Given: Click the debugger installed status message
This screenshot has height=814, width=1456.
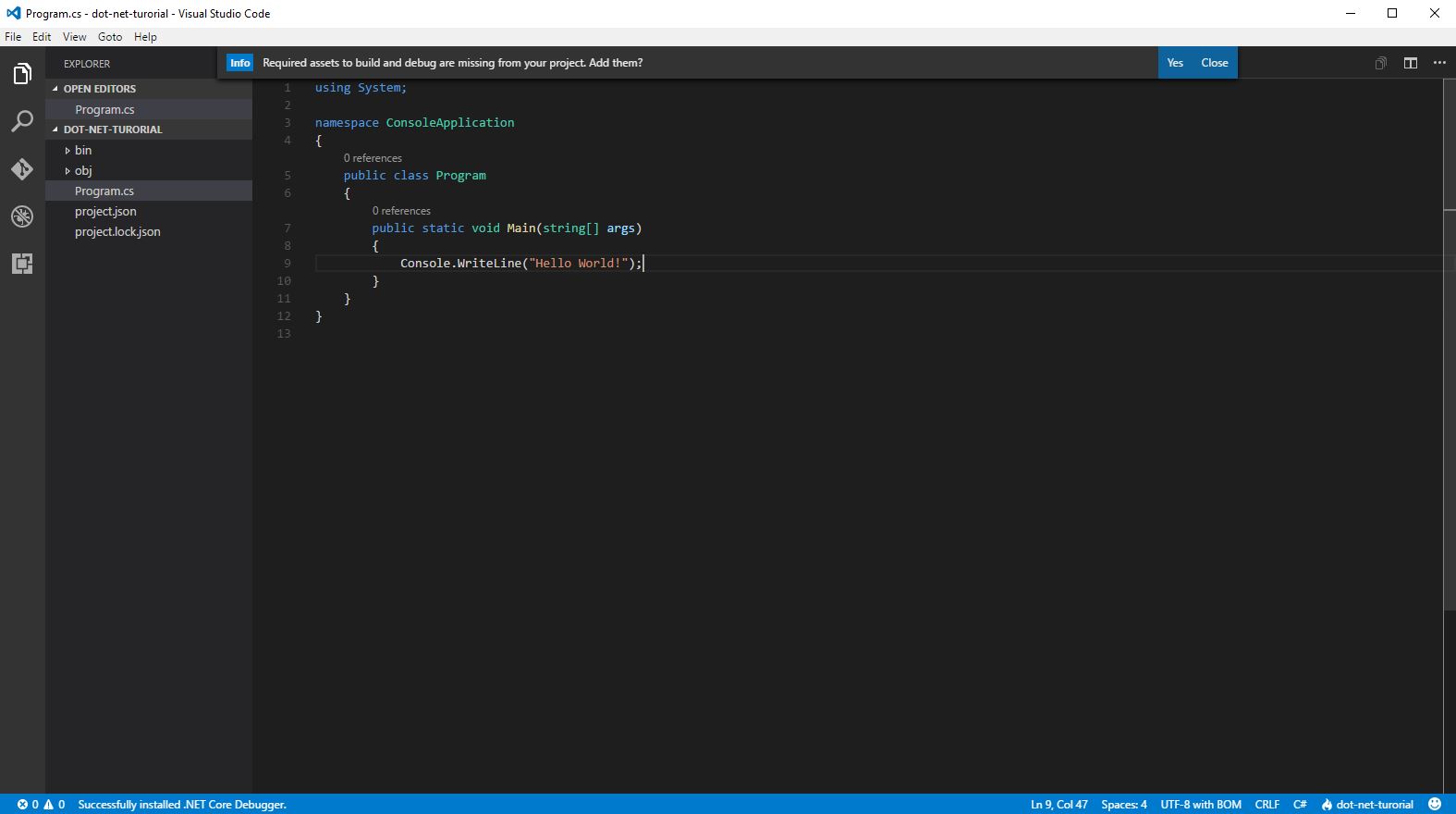Looking at the screenshot, I should click(182, 805).
